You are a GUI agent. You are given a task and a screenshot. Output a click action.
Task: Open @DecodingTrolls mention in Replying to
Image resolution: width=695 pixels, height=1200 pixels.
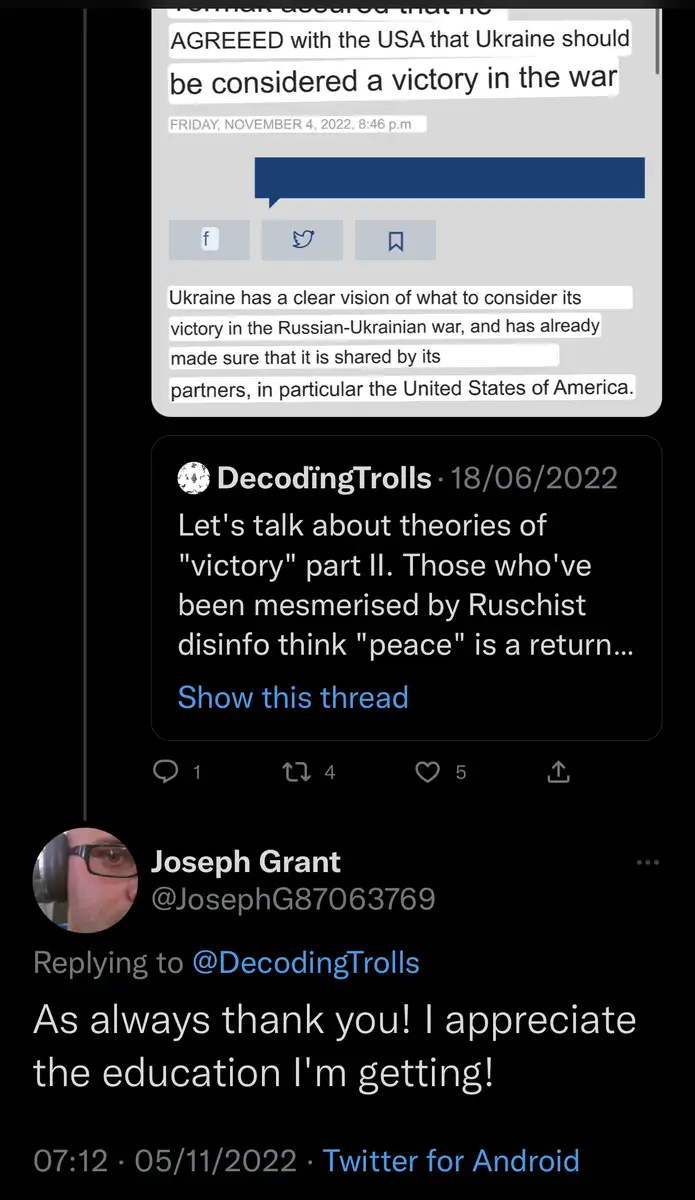pyautogui.click(x=304, y=963)
